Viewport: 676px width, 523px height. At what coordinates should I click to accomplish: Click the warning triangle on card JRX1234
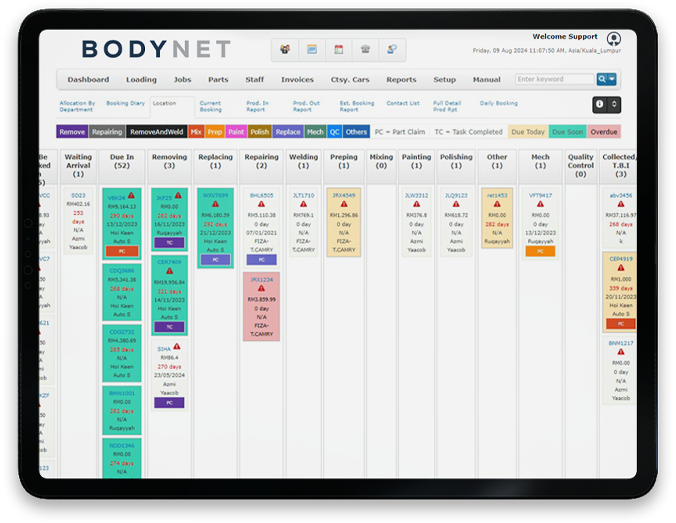[261, 288]
